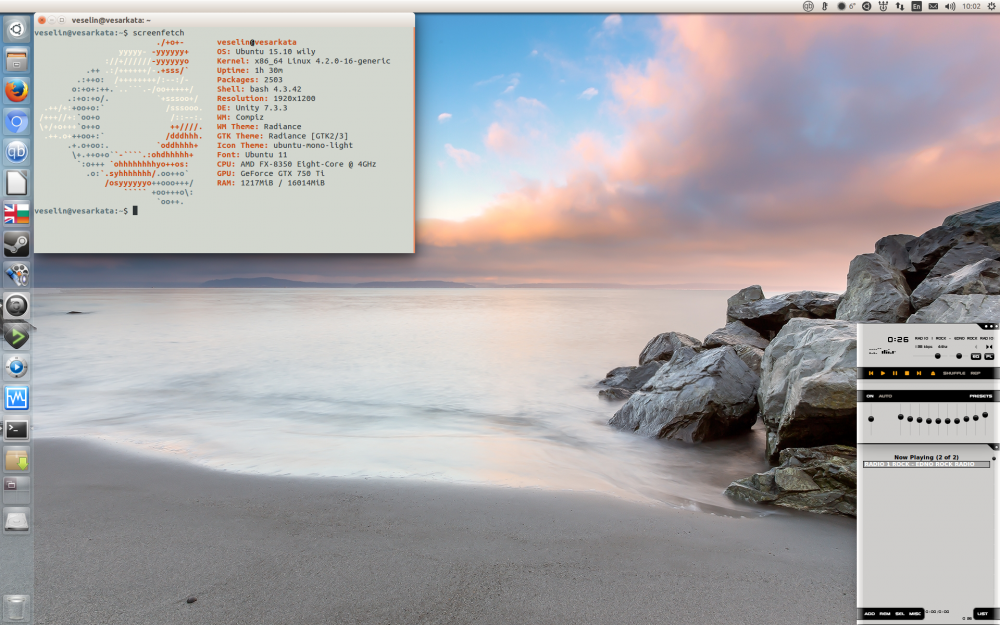Open the round Ubuntu-style tray indicator
Viewport: 1000px width, 625px height.
coord(867,6)
